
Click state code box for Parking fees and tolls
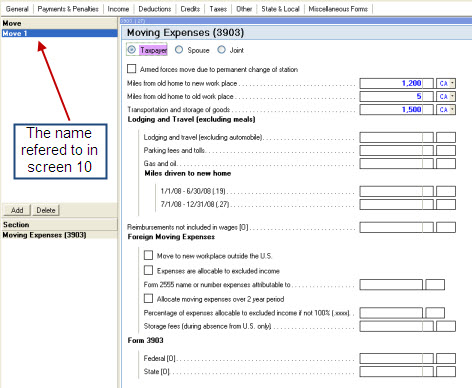(x=446, y=150)
